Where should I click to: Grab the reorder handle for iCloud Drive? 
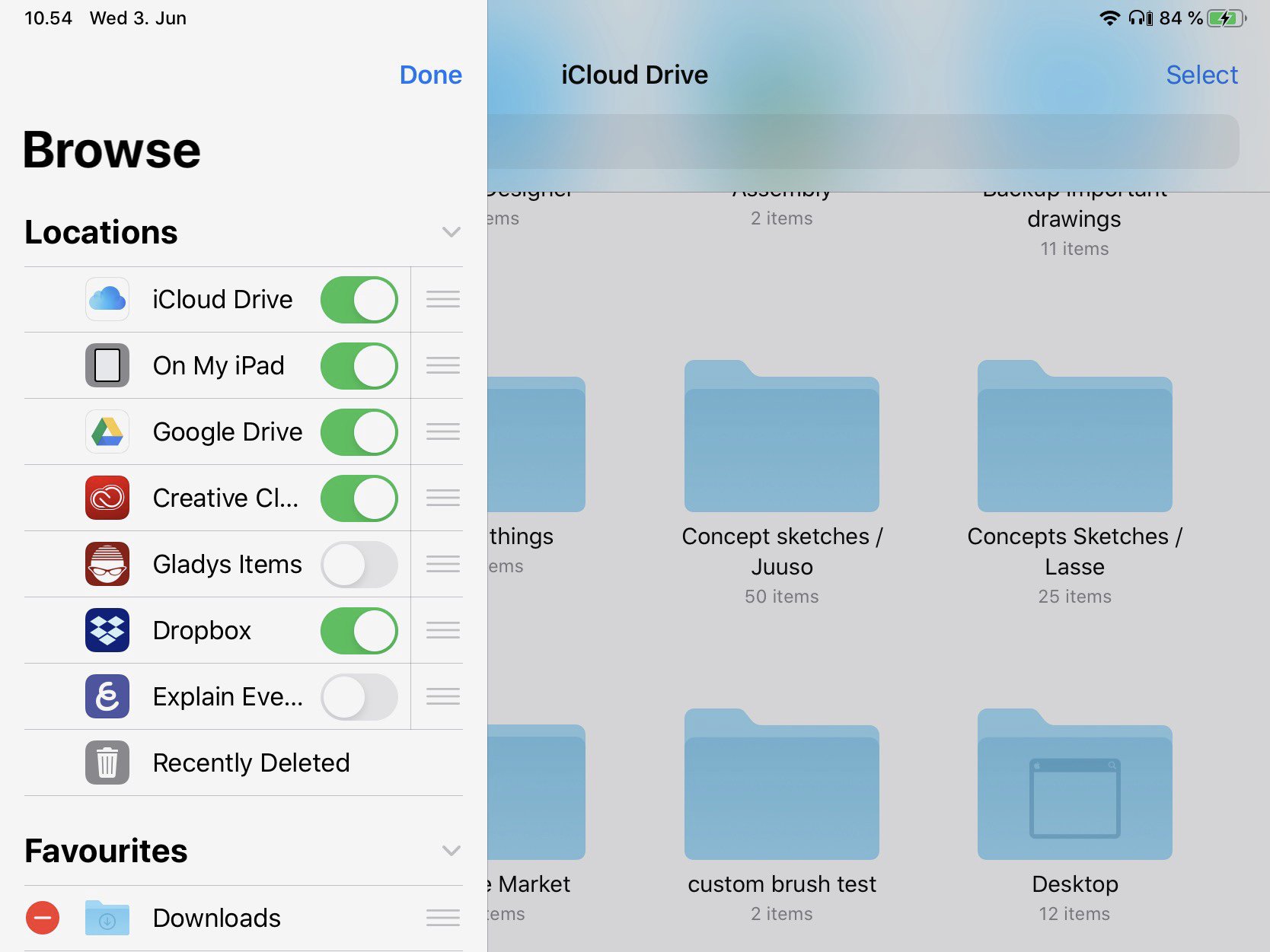tap(443, 299)
